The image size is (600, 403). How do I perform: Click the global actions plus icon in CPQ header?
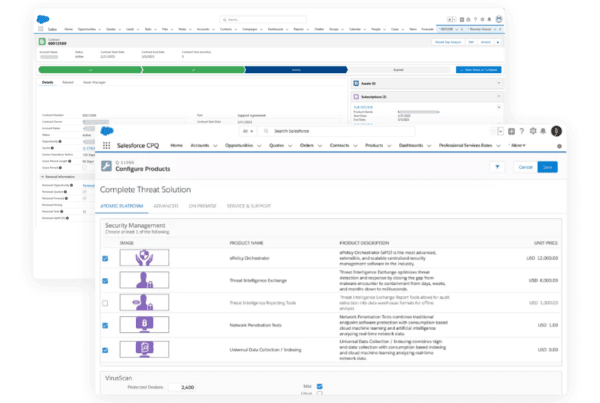[511, 131]
